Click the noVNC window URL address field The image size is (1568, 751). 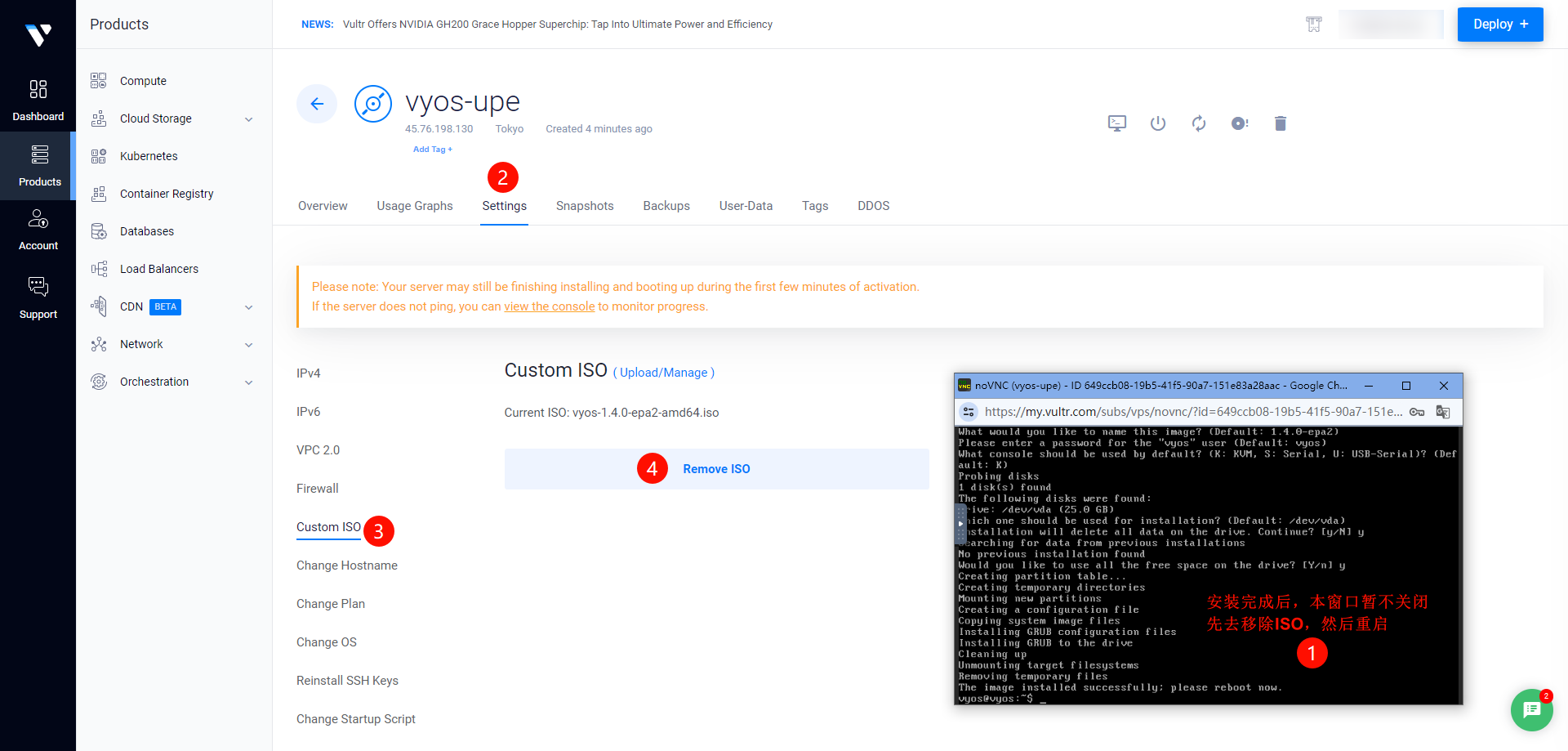(x=1192, y=412)
